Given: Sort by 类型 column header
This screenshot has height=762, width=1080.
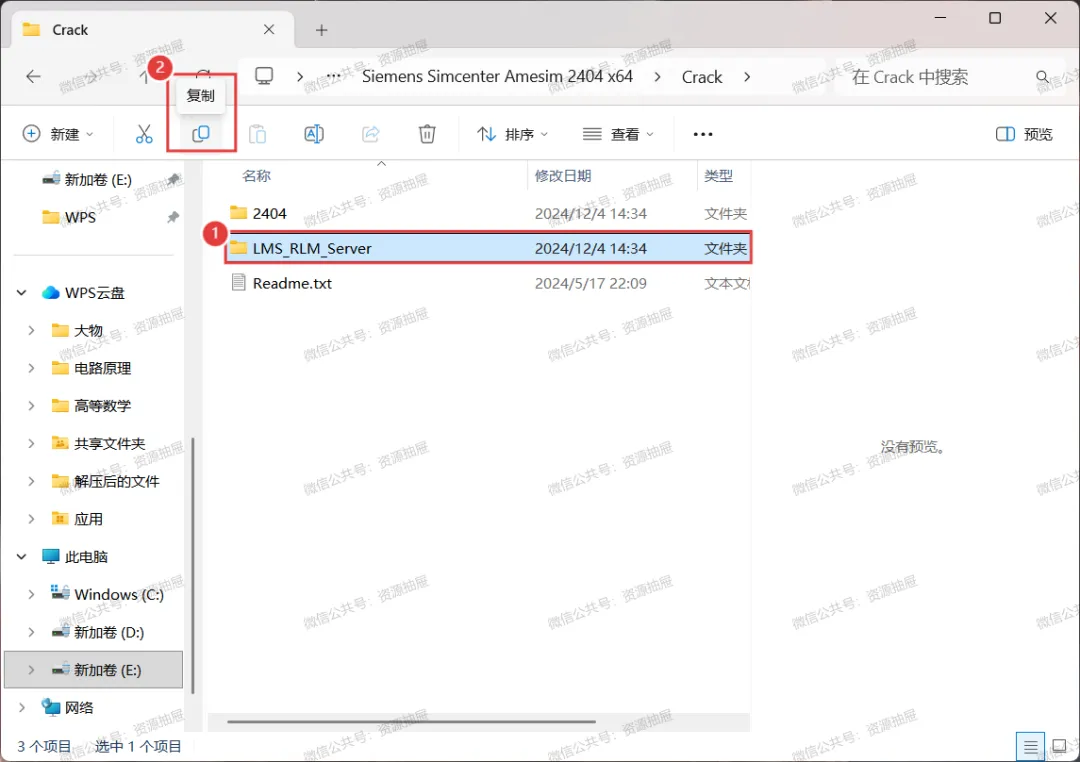Looking at the screenshot, I should coord(718,176).
